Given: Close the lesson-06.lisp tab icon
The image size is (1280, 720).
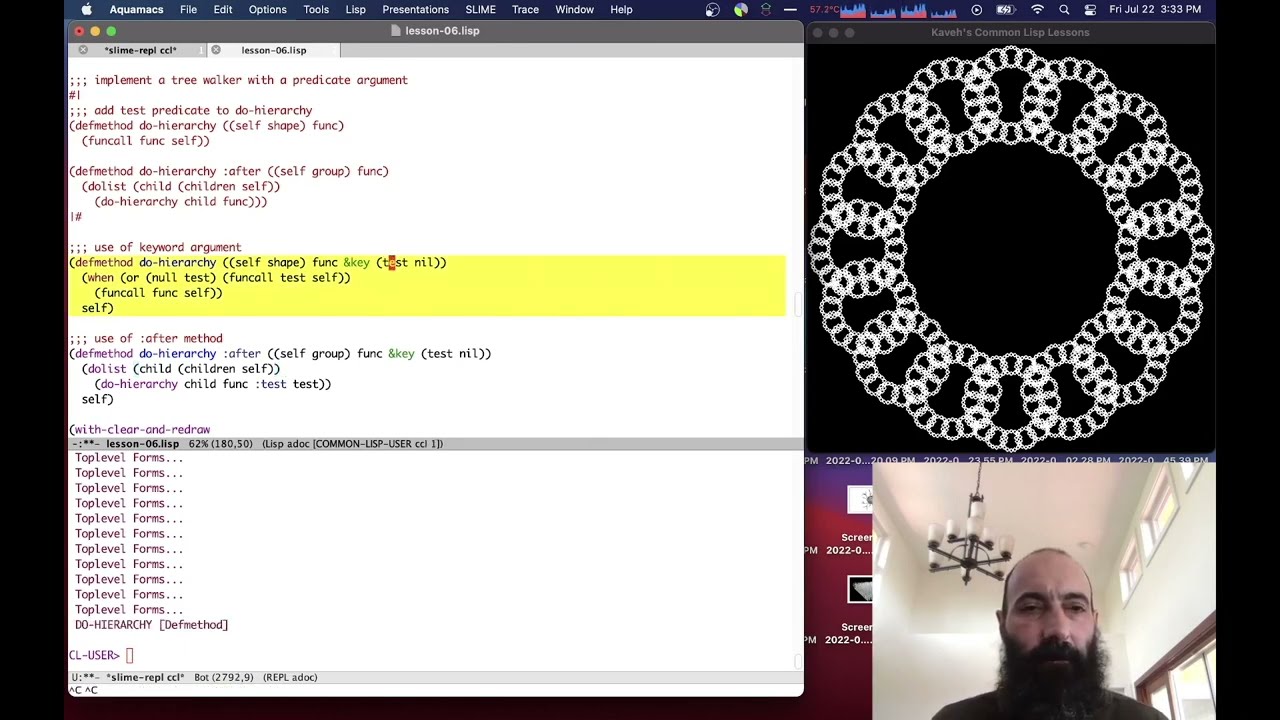Looking at the screenshot, I should click(216, 50).
